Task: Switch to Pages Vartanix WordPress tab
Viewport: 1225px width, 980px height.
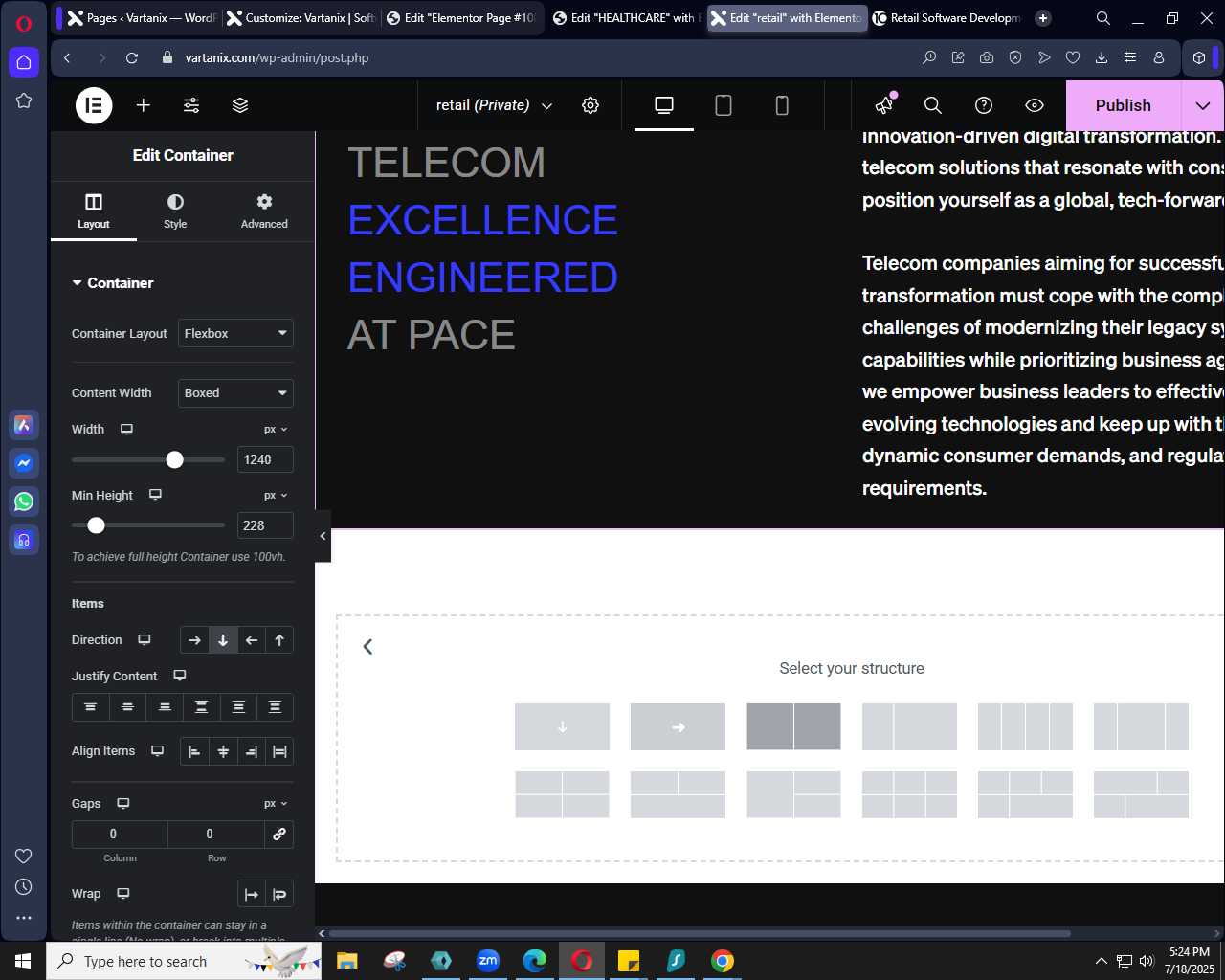Action: click(x=142, y=18)
